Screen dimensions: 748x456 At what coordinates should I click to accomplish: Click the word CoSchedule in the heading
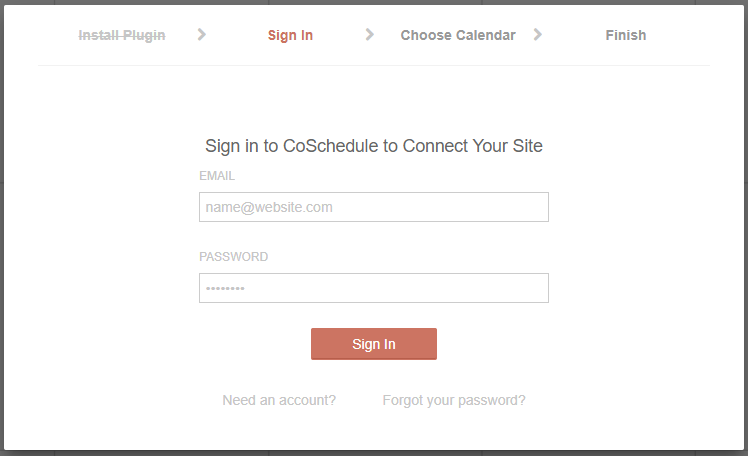[331, 146]
